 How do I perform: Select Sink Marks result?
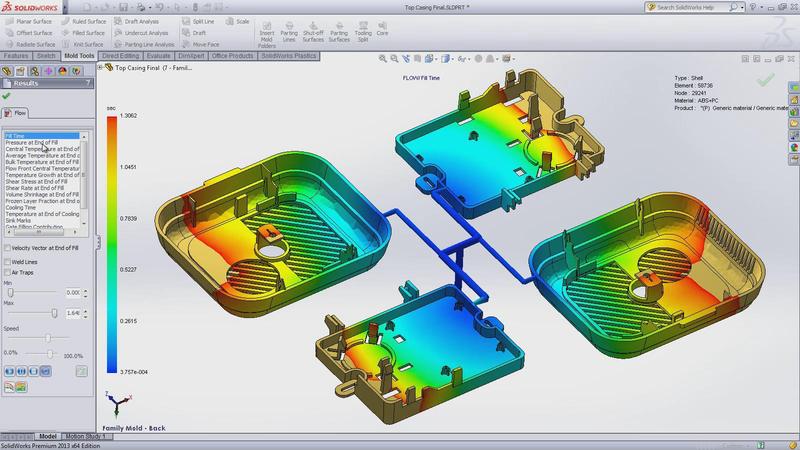pyautogui.click(x=18, y=220)
